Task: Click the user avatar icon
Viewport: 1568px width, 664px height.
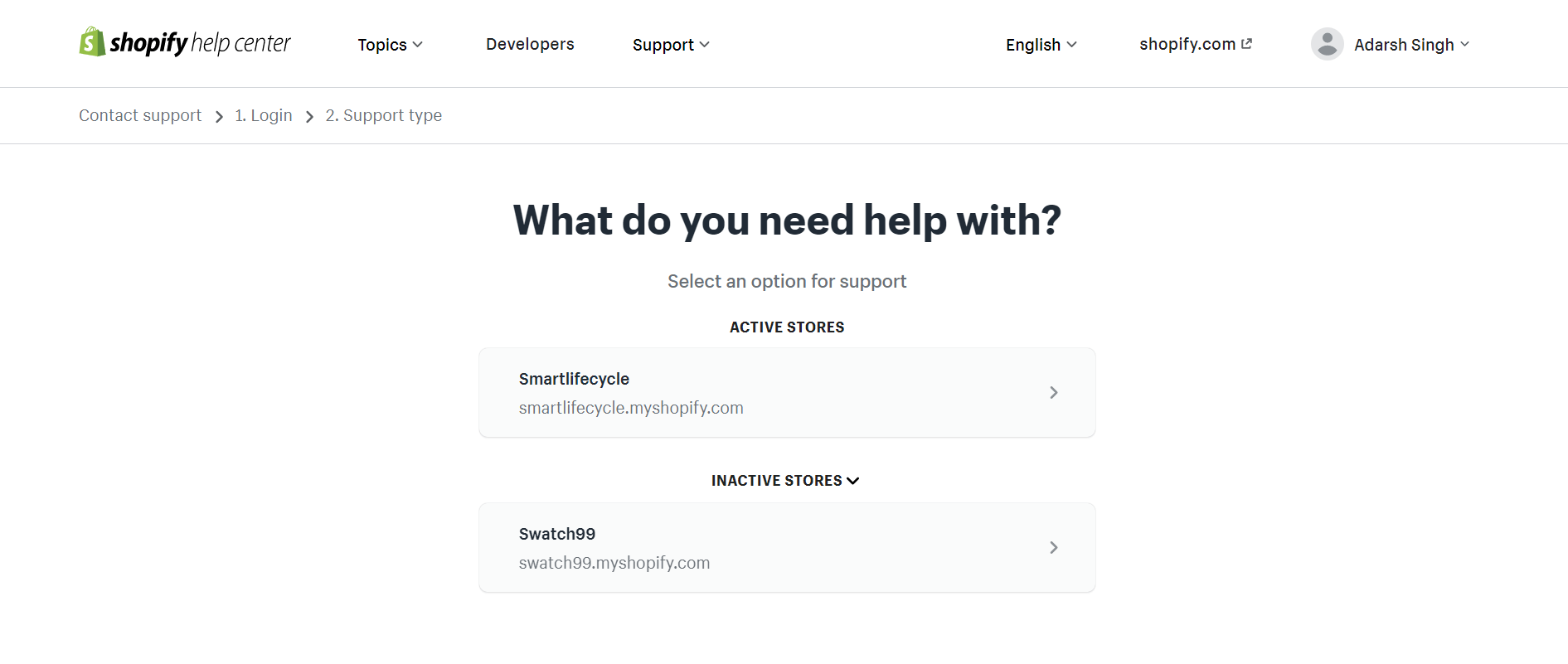Action: (x=1327, y=44)
